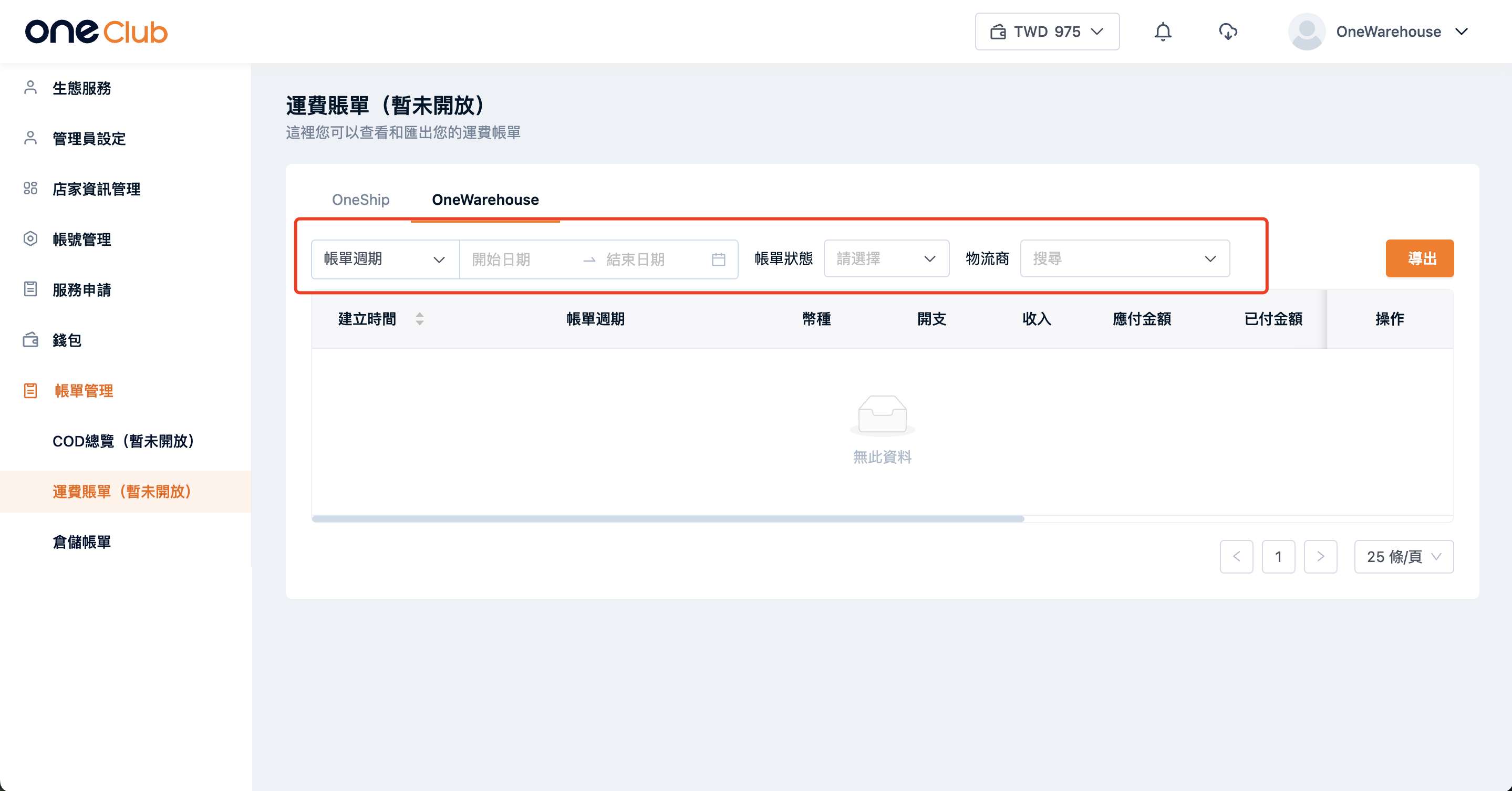Select the OneWarehouse tab
This screenshot has width=1512, height=791.
[485, 200]
